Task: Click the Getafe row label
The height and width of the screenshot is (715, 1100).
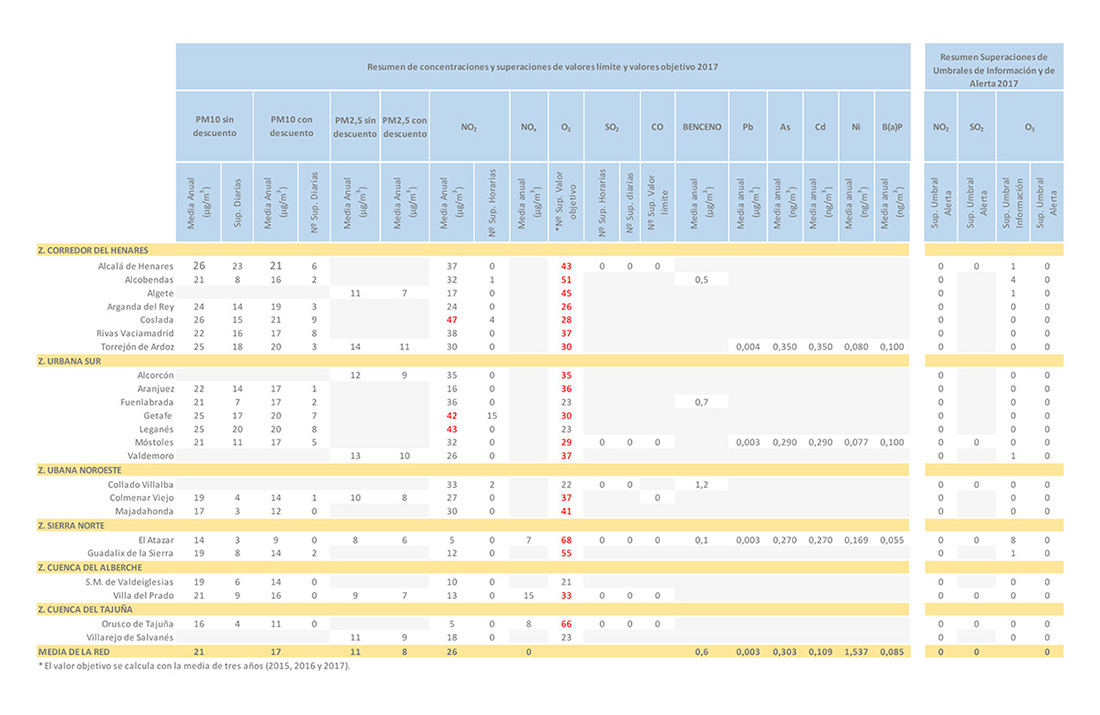Action: [x=158, y=415]
